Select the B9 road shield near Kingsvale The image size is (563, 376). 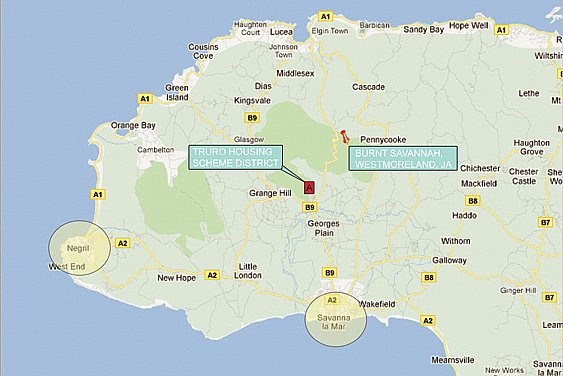(x=252, y=118)
